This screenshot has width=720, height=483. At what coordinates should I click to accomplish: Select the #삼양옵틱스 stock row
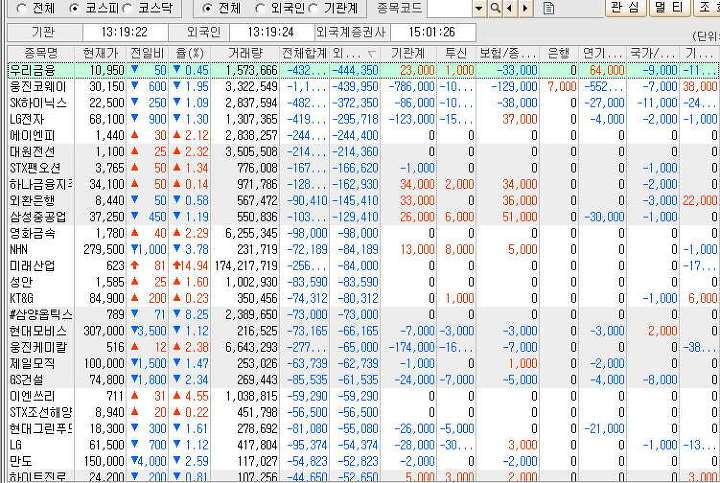coord(363,315)
